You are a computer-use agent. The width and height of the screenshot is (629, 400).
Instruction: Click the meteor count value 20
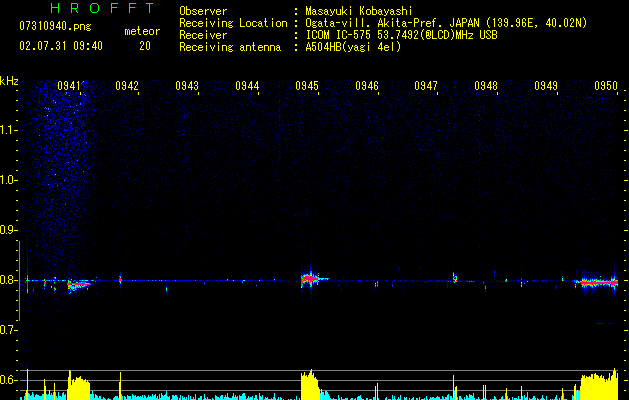click(x=145, y=46)
